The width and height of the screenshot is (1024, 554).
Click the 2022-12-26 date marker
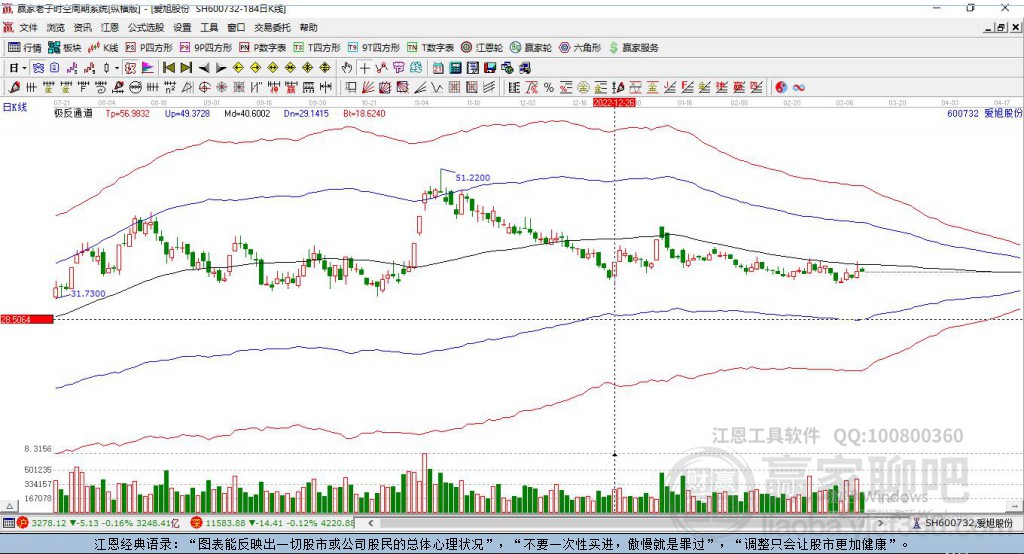pos(614,103)
